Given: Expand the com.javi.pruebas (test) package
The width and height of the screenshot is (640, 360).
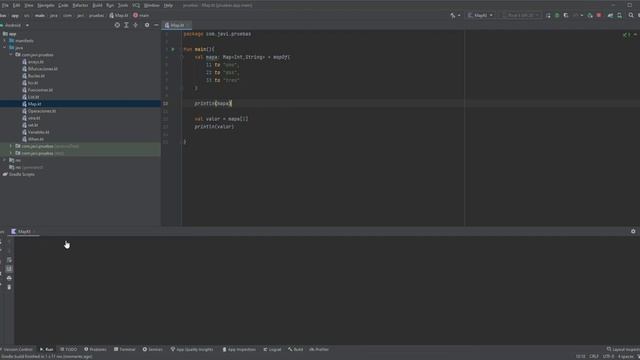Looking at the screenshot, I should (11, 153).
